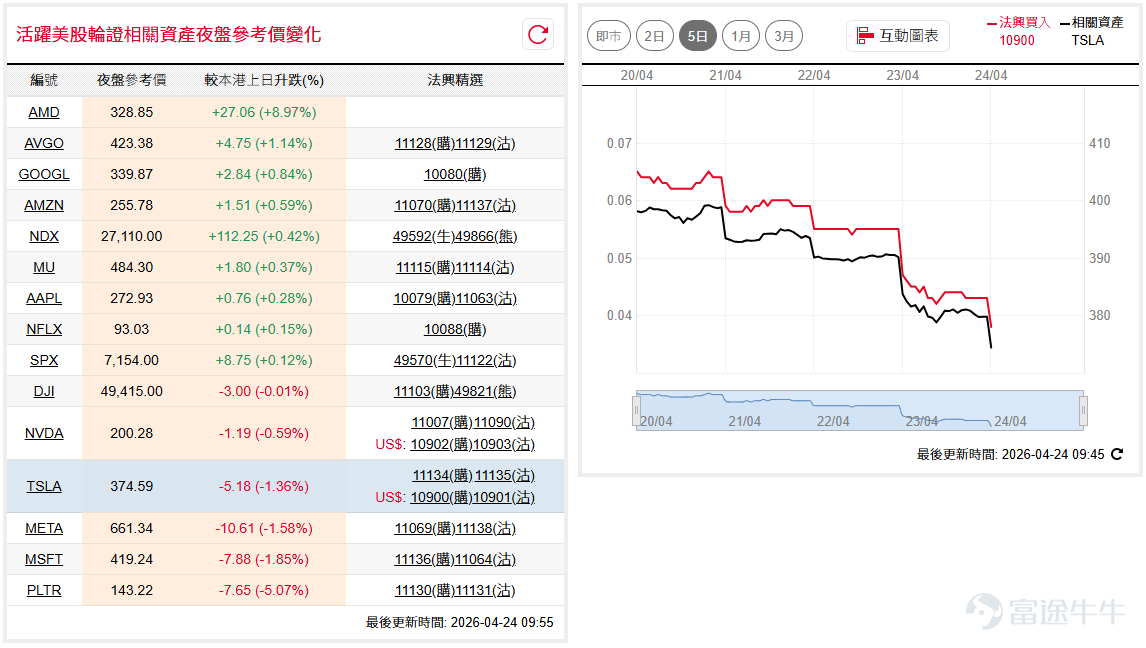The width and height of the screenshot is (1146, 648).
Task: Open NDX picks 49592(牛)49866(熊)
Action: coord(455,237)
